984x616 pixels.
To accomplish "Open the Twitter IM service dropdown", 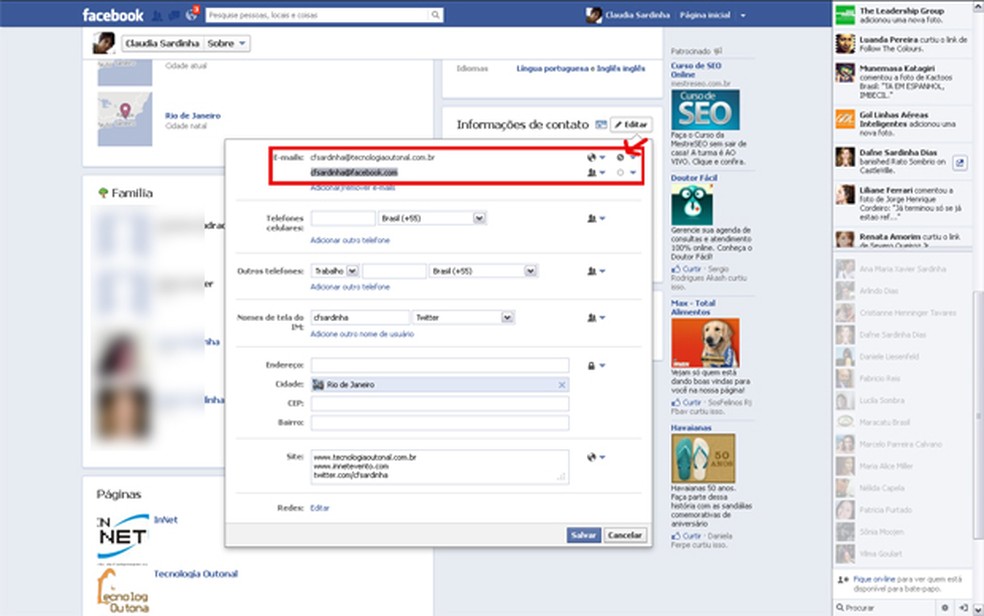I will pyautogui.click(x=463, y=317).
